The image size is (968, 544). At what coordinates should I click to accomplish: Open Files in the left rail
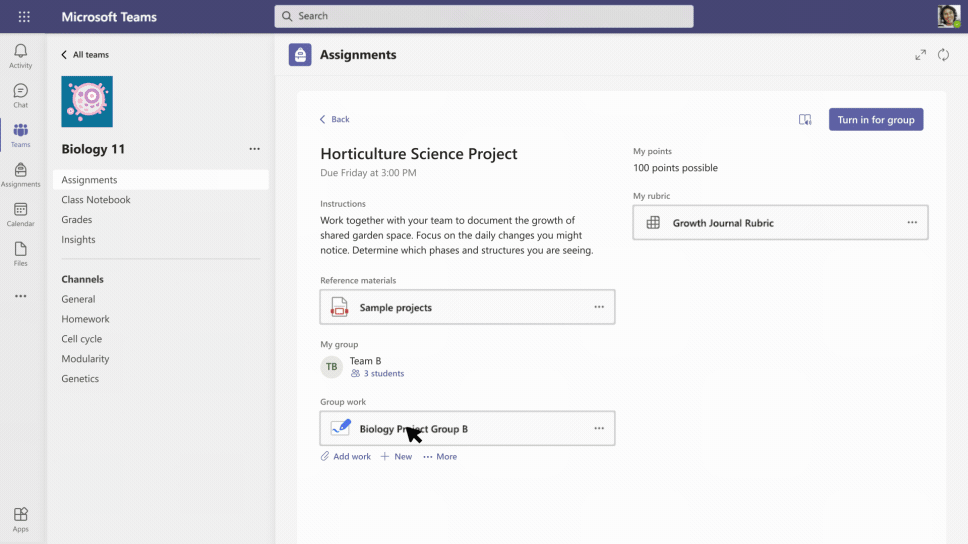[x=20, y=254]
